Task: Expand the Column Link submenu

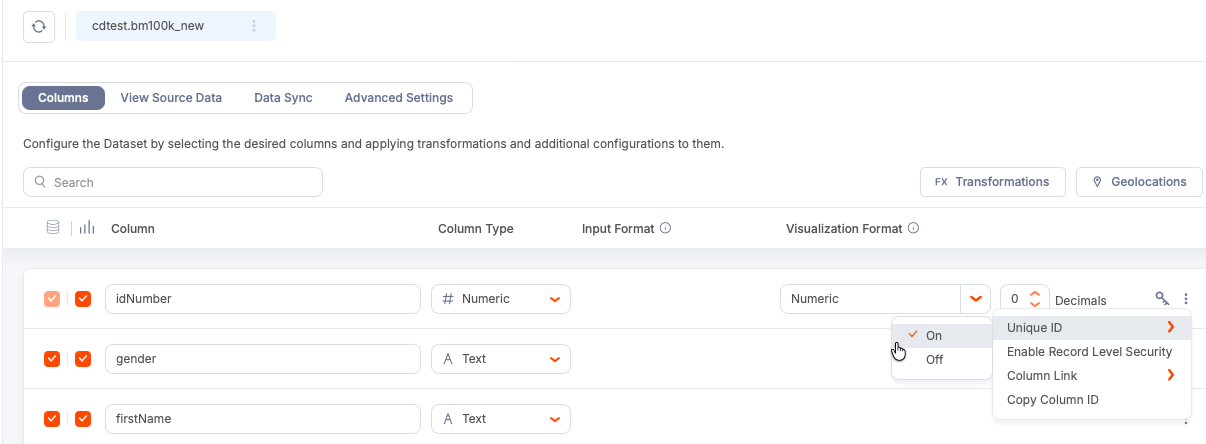Action: (1091, 376)
